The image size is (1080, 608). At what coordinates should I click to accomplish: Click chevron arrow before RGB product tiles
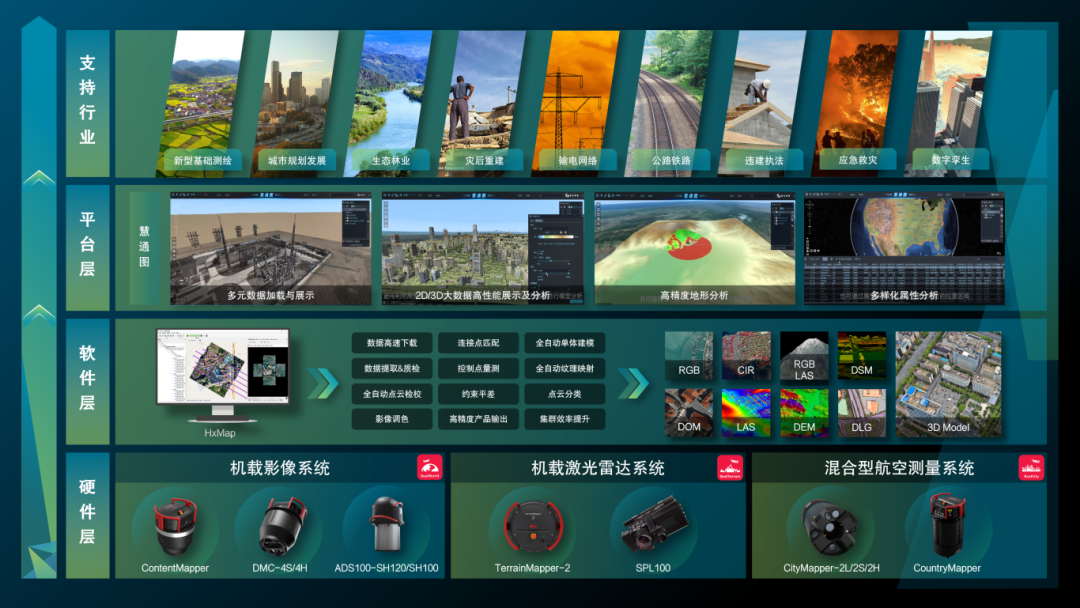point(634,384)
